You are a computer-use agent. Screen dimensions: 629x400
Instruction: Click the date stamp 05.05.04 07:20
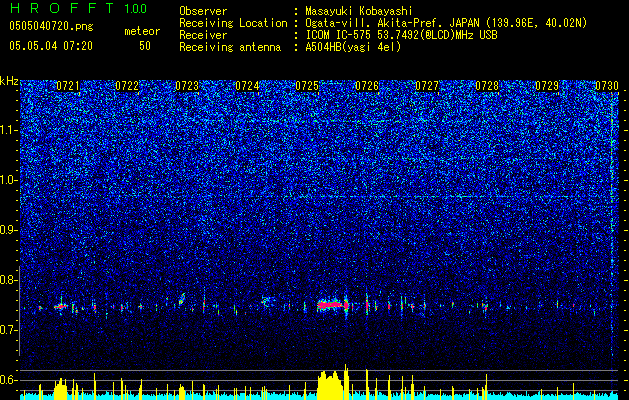tap(51, 46)
